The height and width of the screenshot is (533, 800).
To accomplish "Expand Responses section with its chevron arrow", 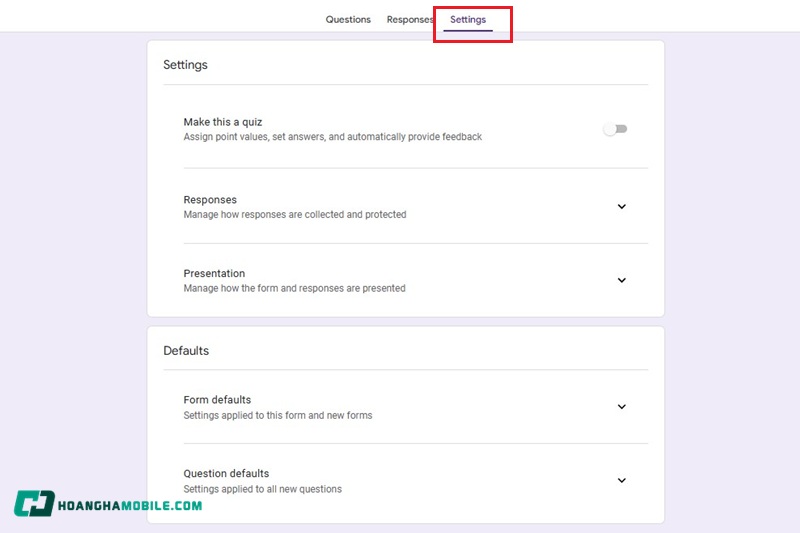I will (621, 207).
